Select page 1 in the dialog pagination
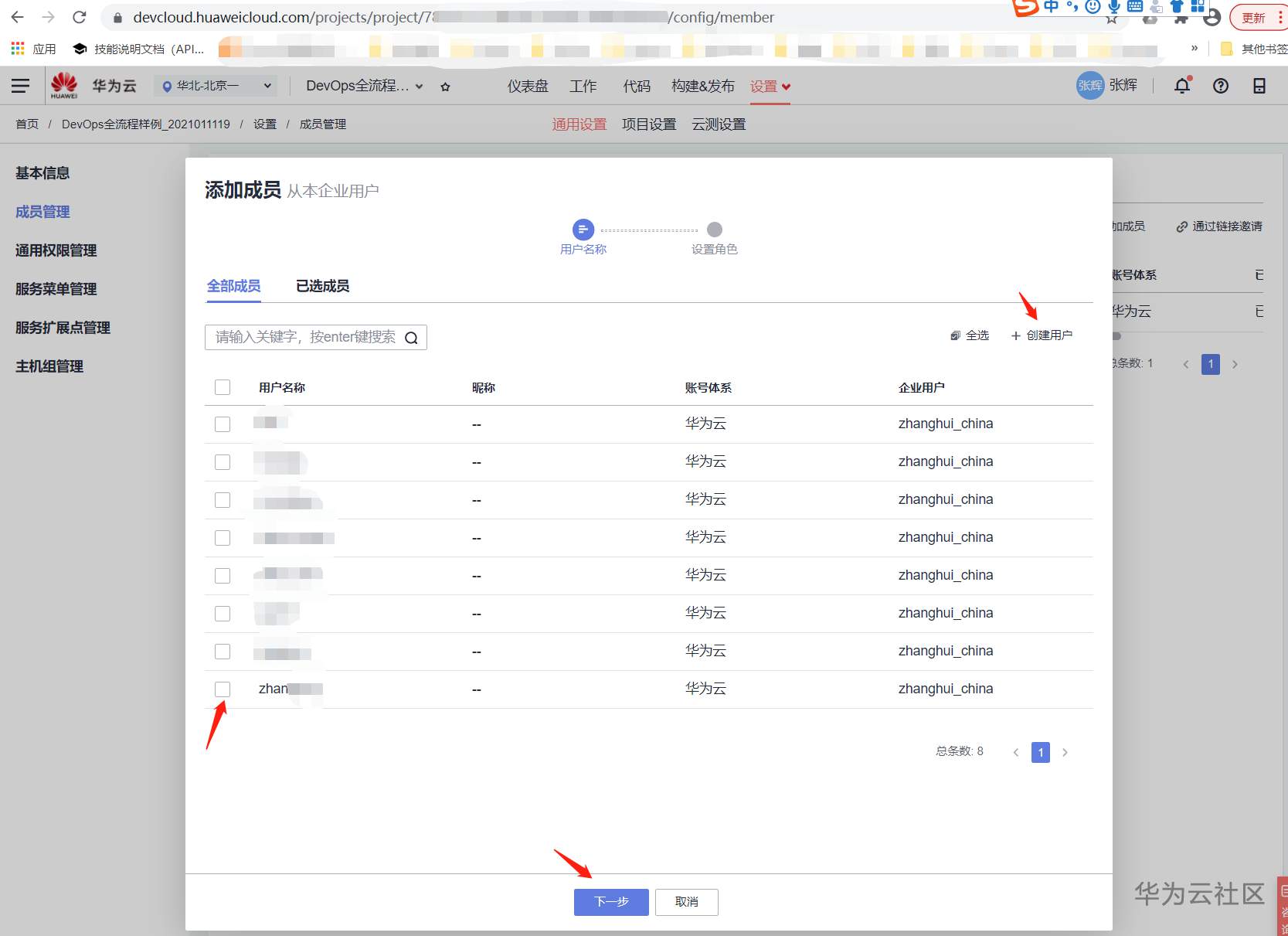1288x936 pixels. pyautogui.click(x=1041, y=753)
